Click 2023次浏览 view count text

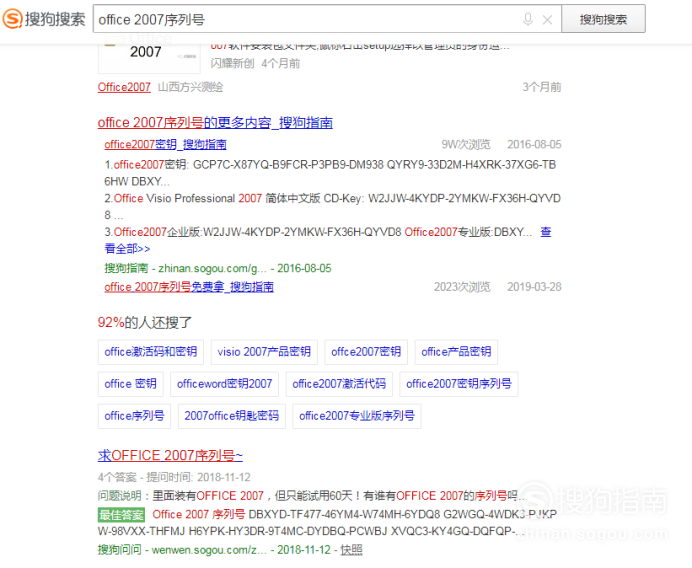(462, 287)
